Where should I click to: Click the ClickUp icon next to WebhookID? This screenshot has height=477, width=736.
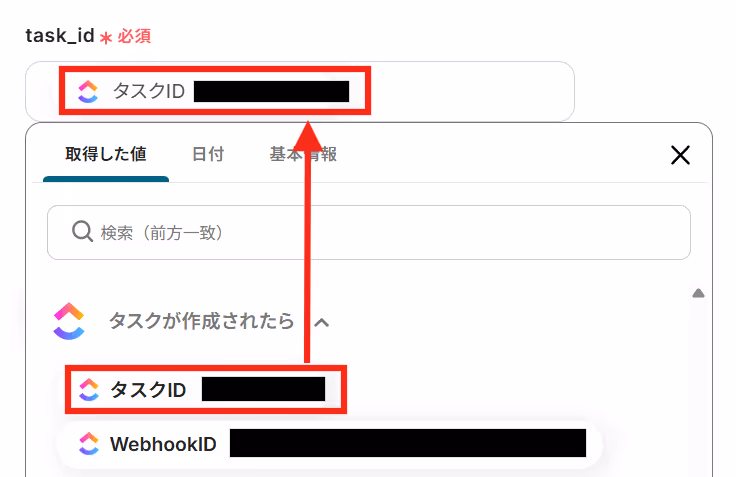point(89,444)
